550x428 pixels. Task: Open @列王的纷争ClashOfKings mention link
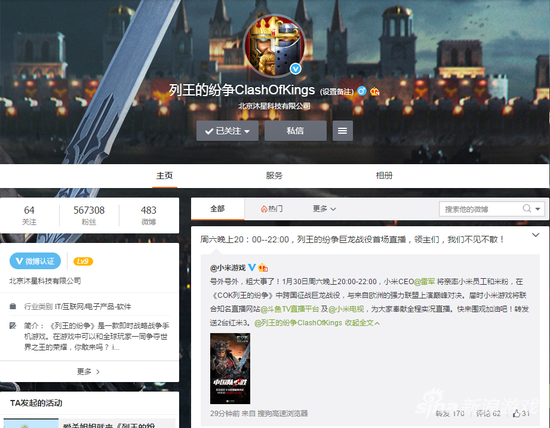298,323
